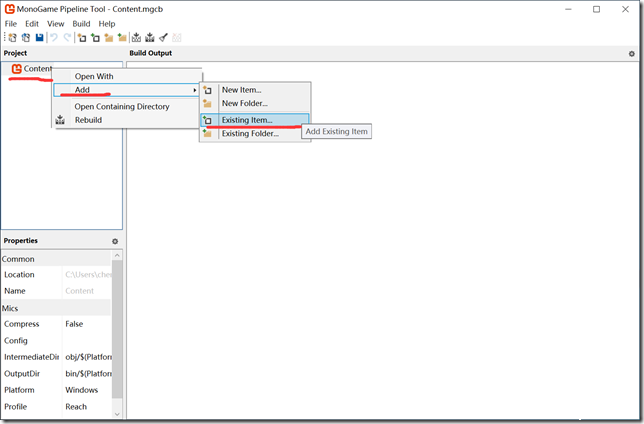Image resolution: width=644 pixels, height=424 pixels.
Task: Select the Profile value Reach
Action: pyautogui.click(x=76, y=407)
